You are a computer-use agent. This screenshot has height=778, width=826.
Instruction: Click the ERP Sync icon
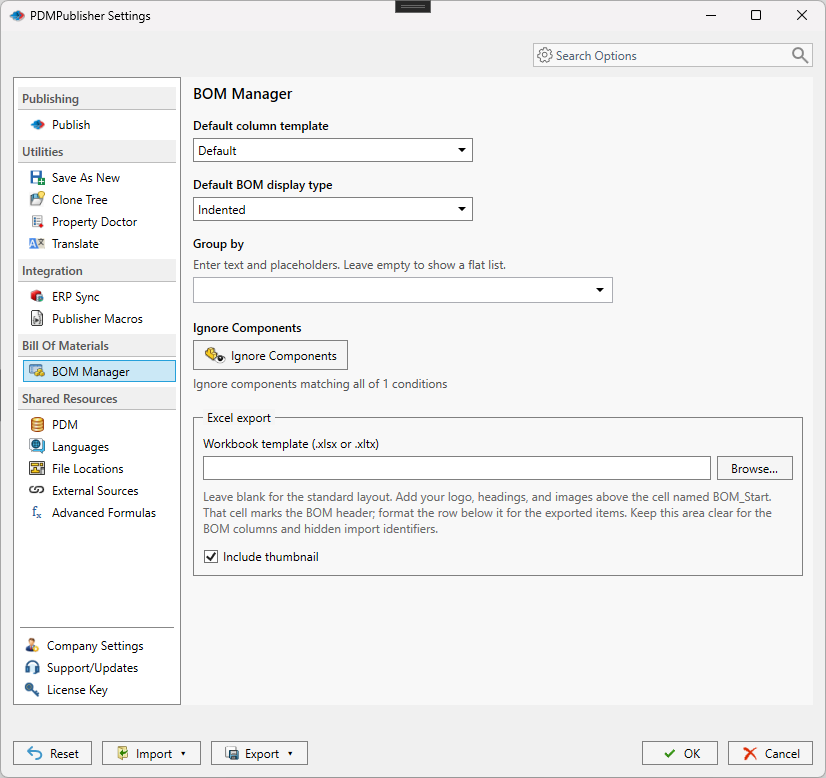(37, 297)
